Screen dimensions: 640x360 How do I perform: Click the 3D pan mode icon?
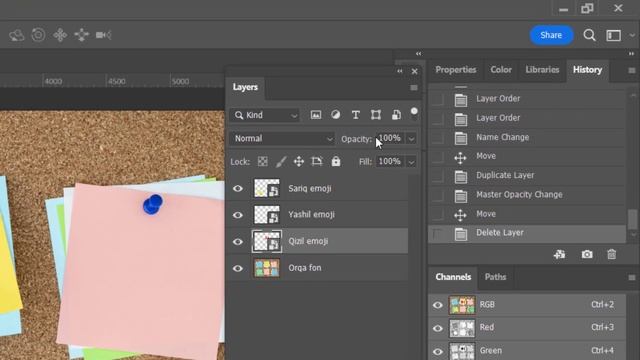click(x=60, y=35)
